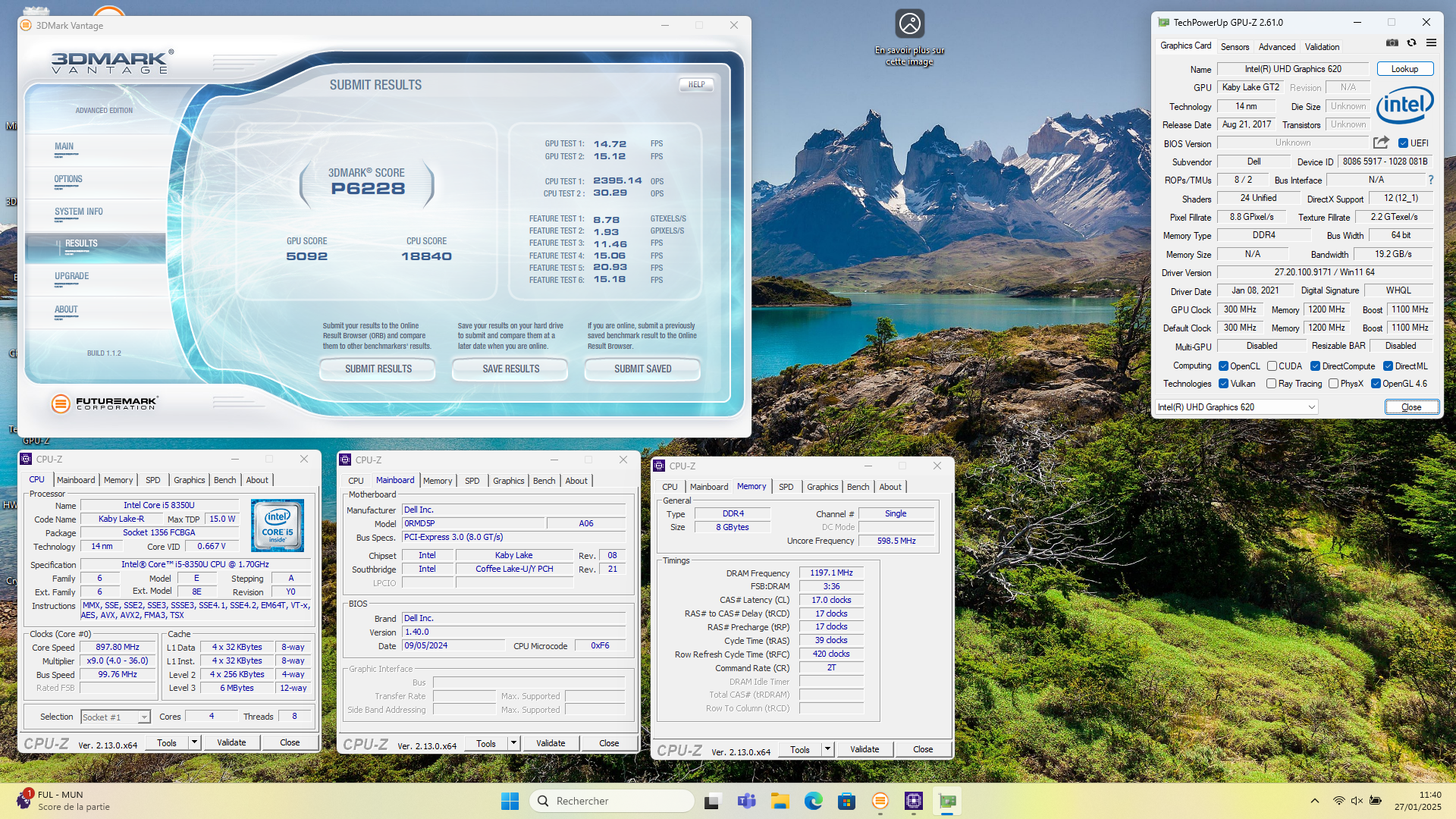Open the Validation tab in GPU-Z
This screenshot has width=1456, height=819.
pos(1322,47)
